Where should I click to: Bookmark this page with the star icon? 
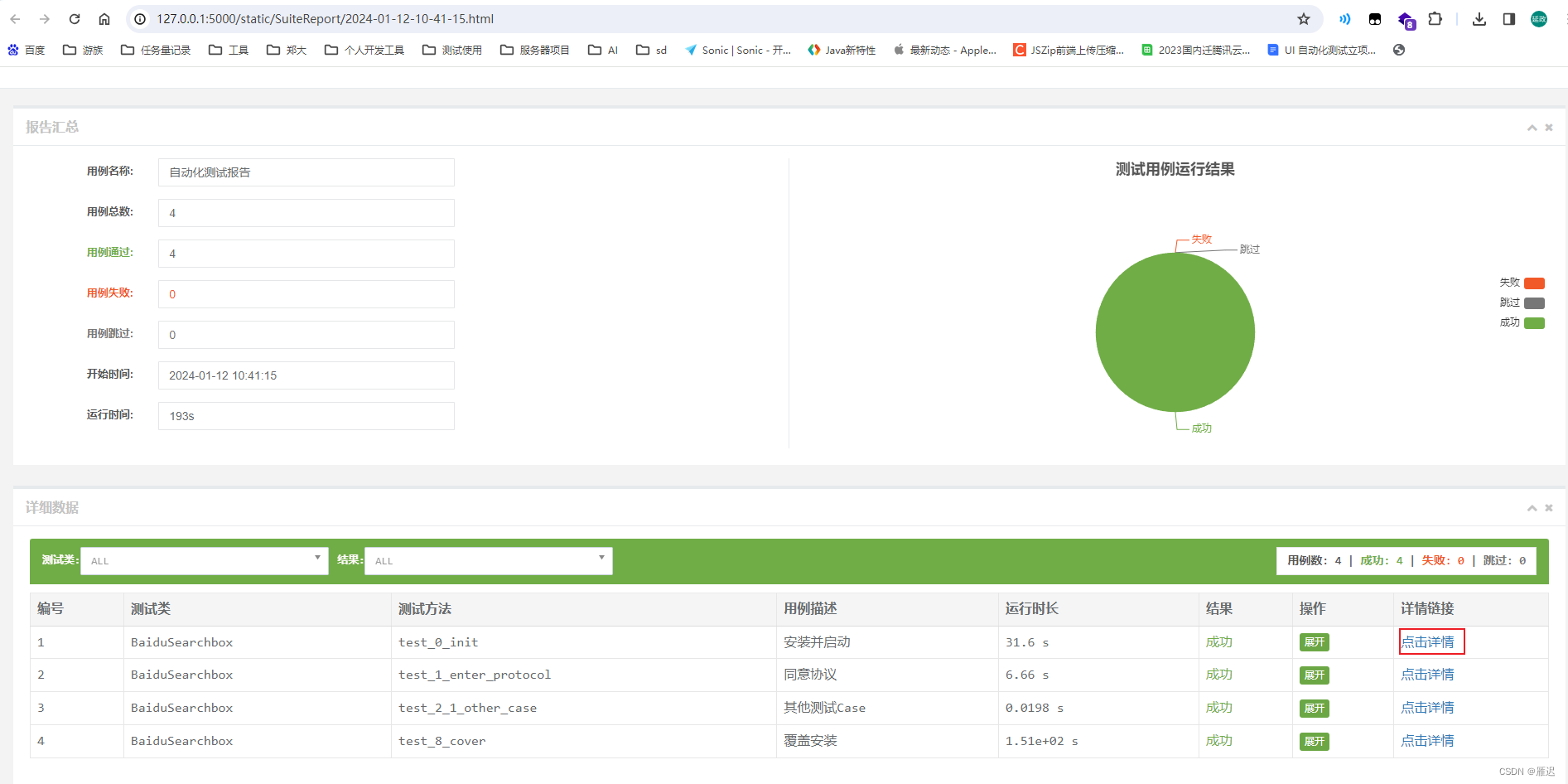pos(1304,19)
